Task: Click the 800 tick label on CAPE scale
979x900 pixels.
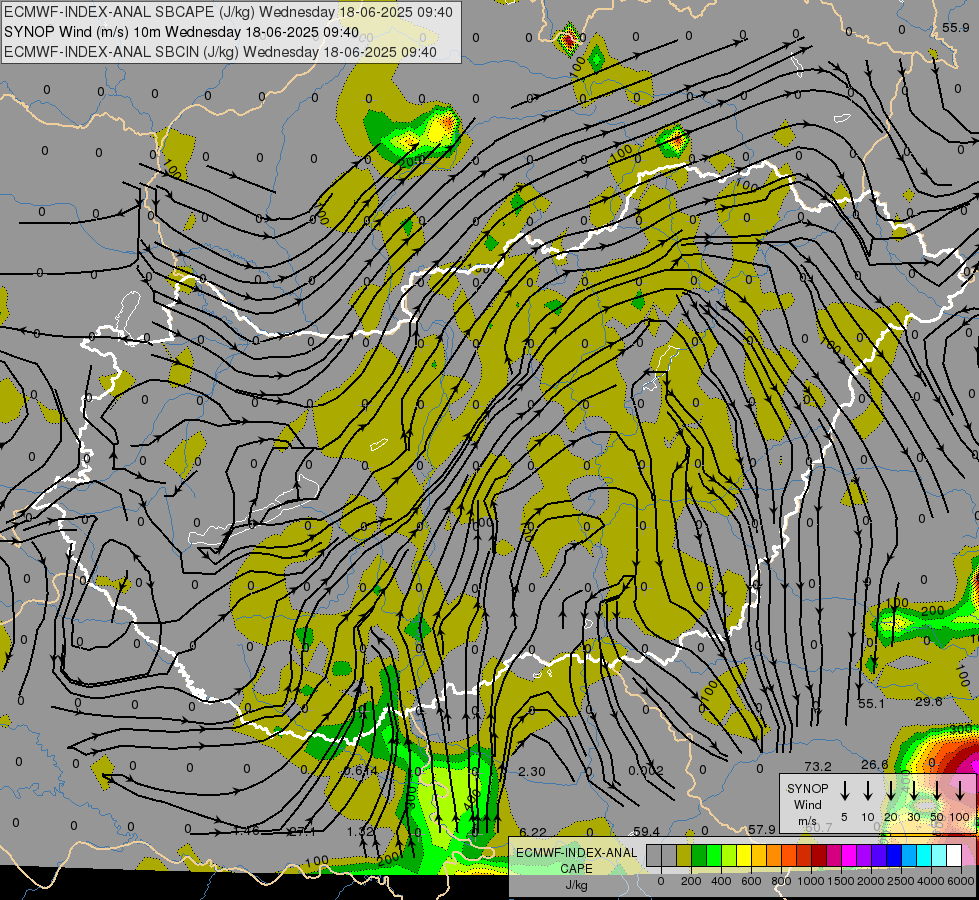Action: pos(781,881)
